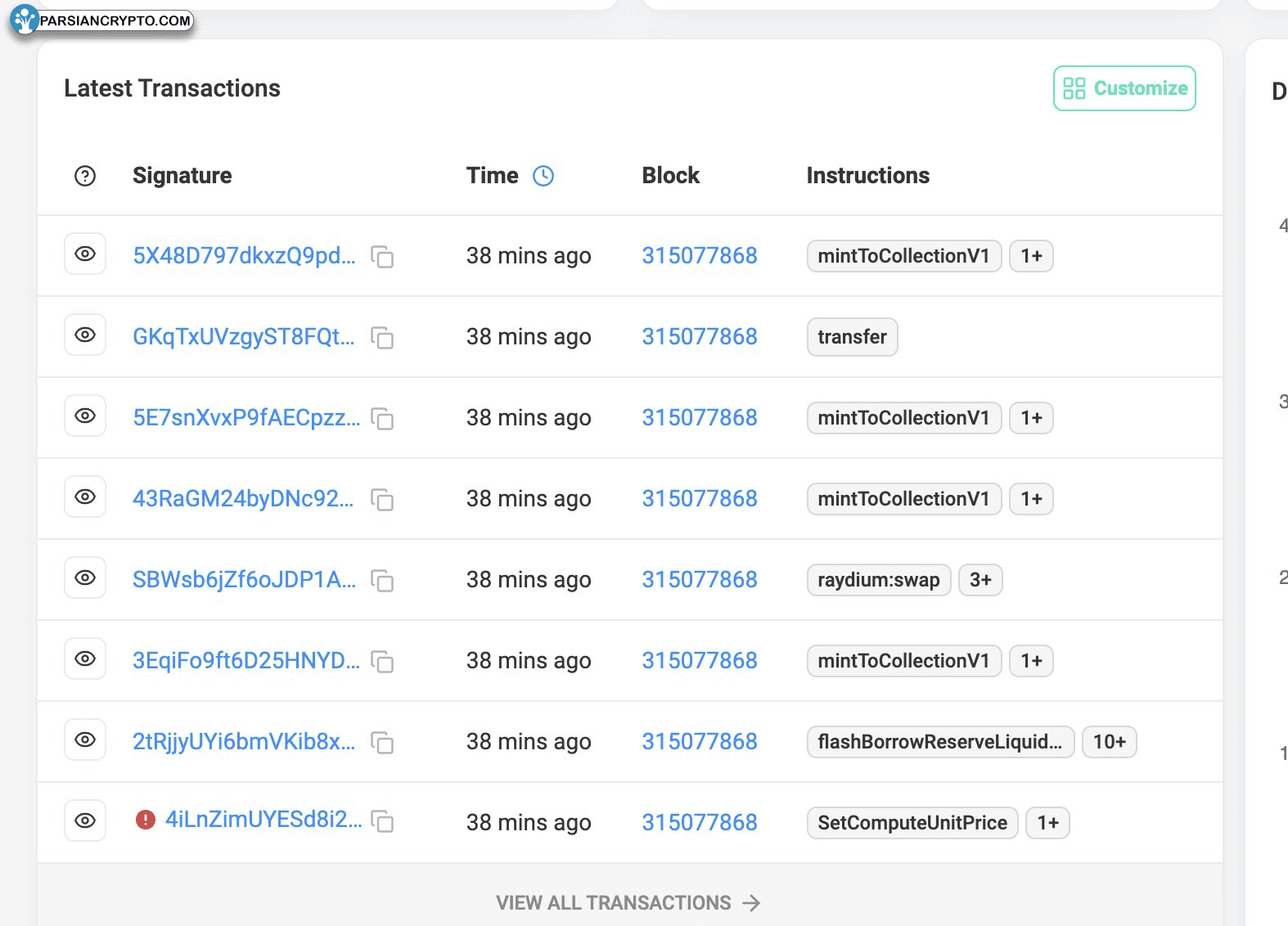This screenshot has height=926, width=1288.
Task: Preview failed transaction 4iLnZimUYESd8i2 via eye icon
Action: point(85,821)
